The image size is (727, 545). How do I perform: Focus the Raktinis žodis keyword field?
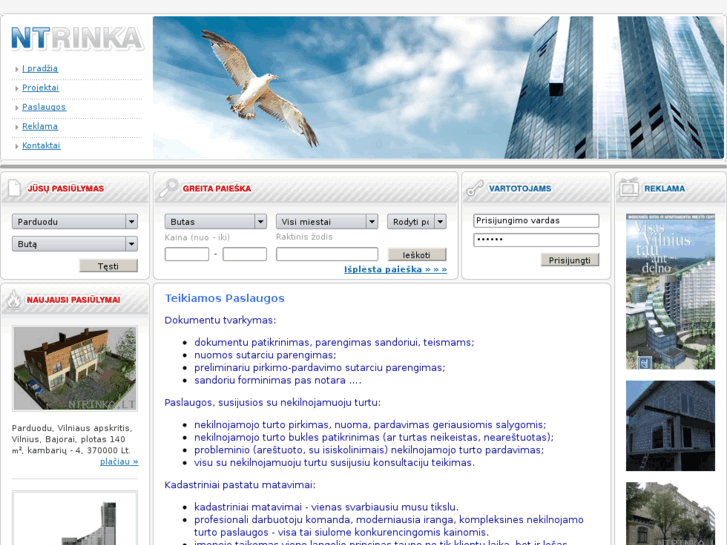[327, 254]
